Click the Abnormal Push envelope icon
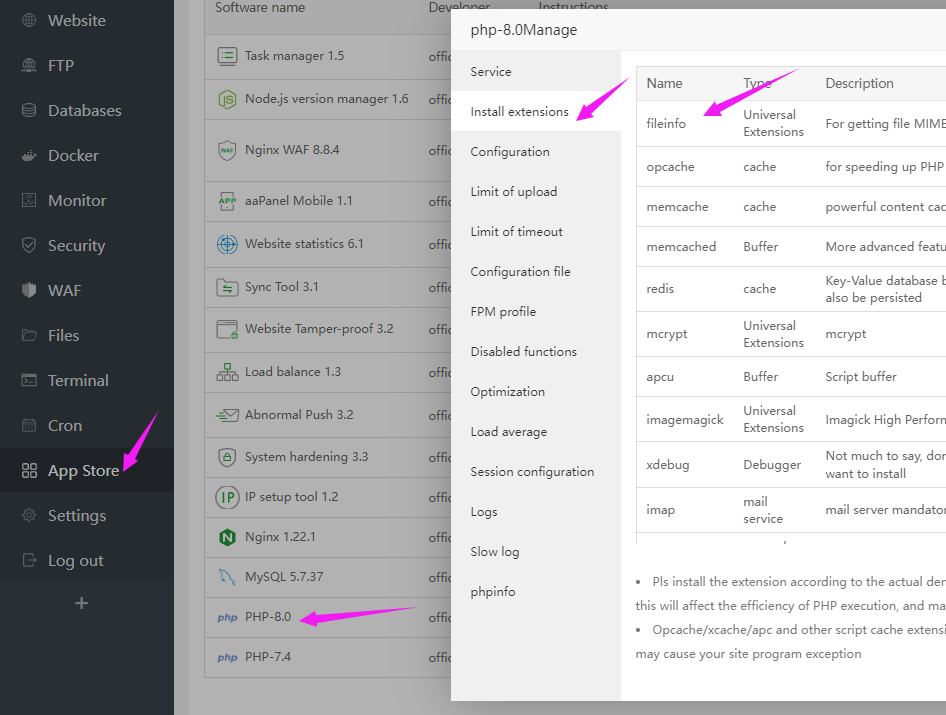Screen dimensions: 946x715 [227, 415]
